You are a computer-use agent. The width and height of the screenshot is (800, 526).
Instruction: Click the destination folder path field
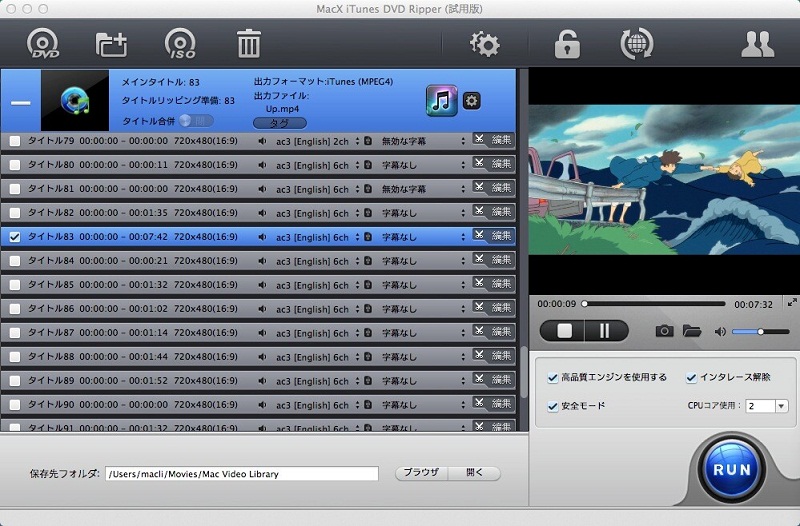242,473
